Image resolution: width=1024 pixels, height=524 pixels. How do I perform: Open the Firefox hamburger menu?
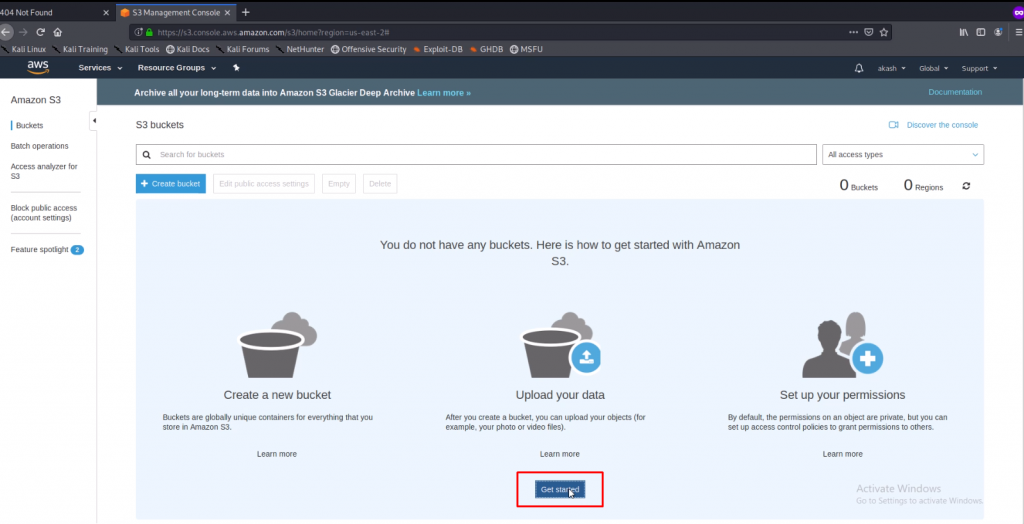pos(1018,32)
